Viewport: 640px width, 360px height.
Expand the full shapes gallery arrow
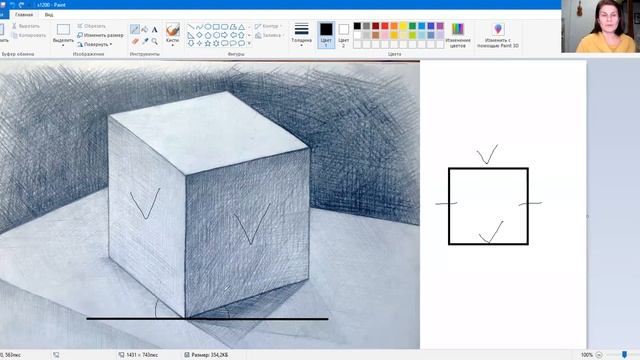tap(249, 43)
